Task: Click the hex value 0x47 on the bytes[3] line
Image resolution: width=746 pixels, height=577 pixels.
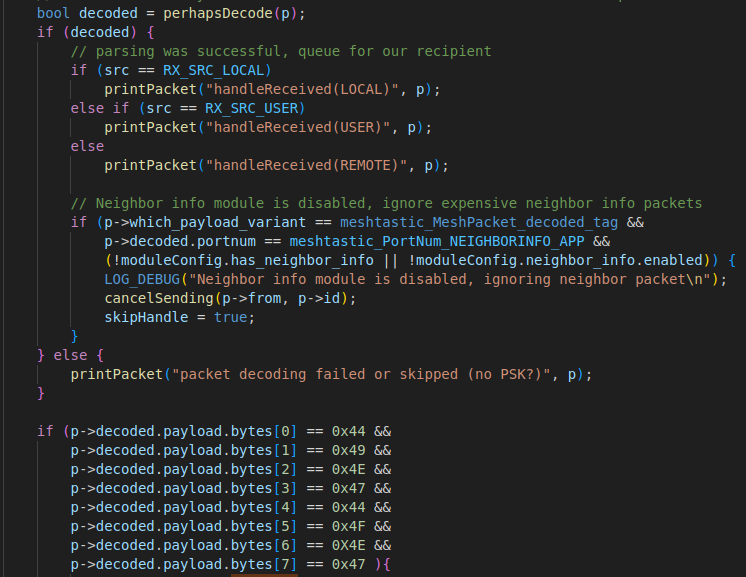Action: [348, 489]
